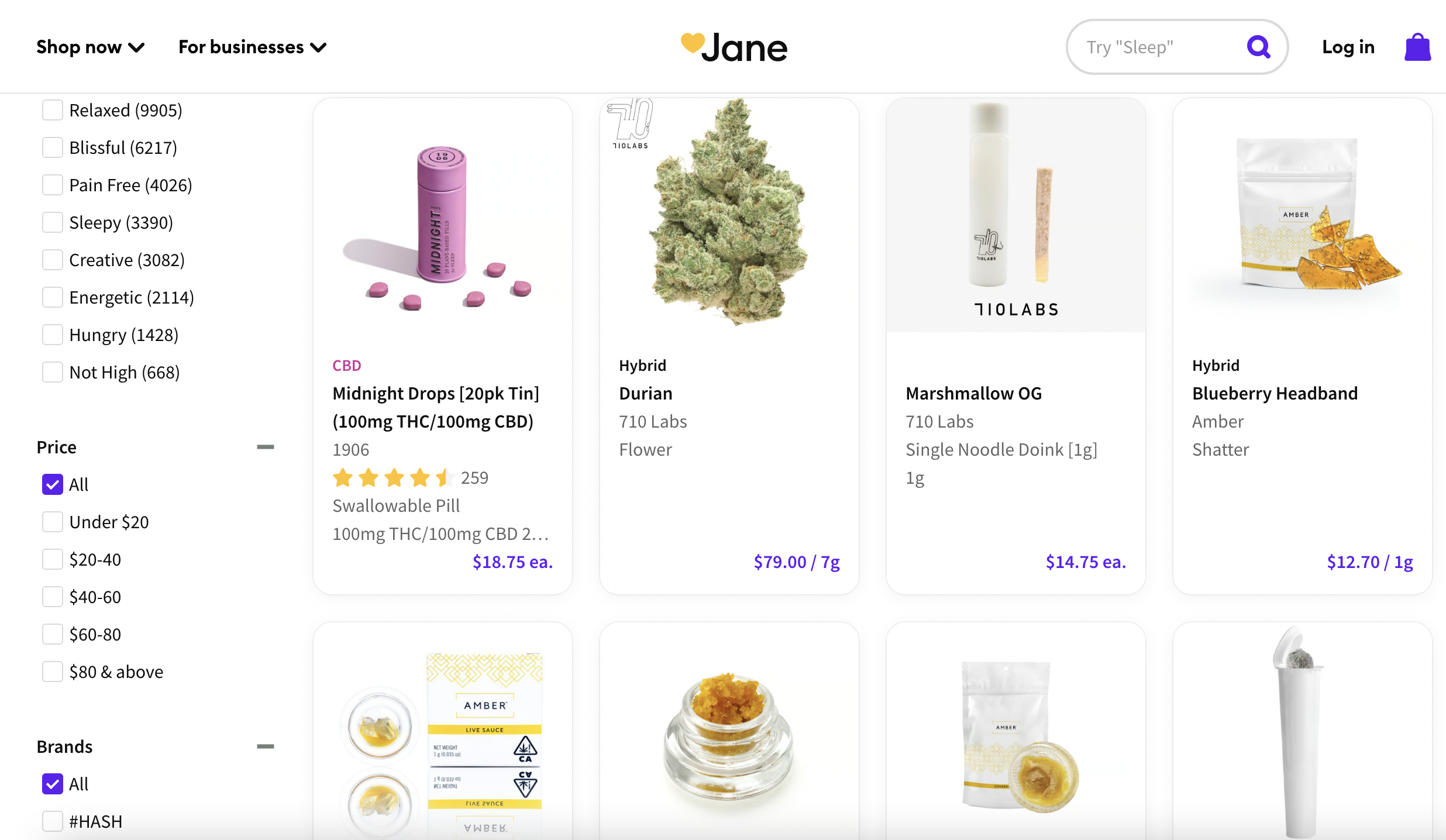Click the Log in link

coord(1348,47)
